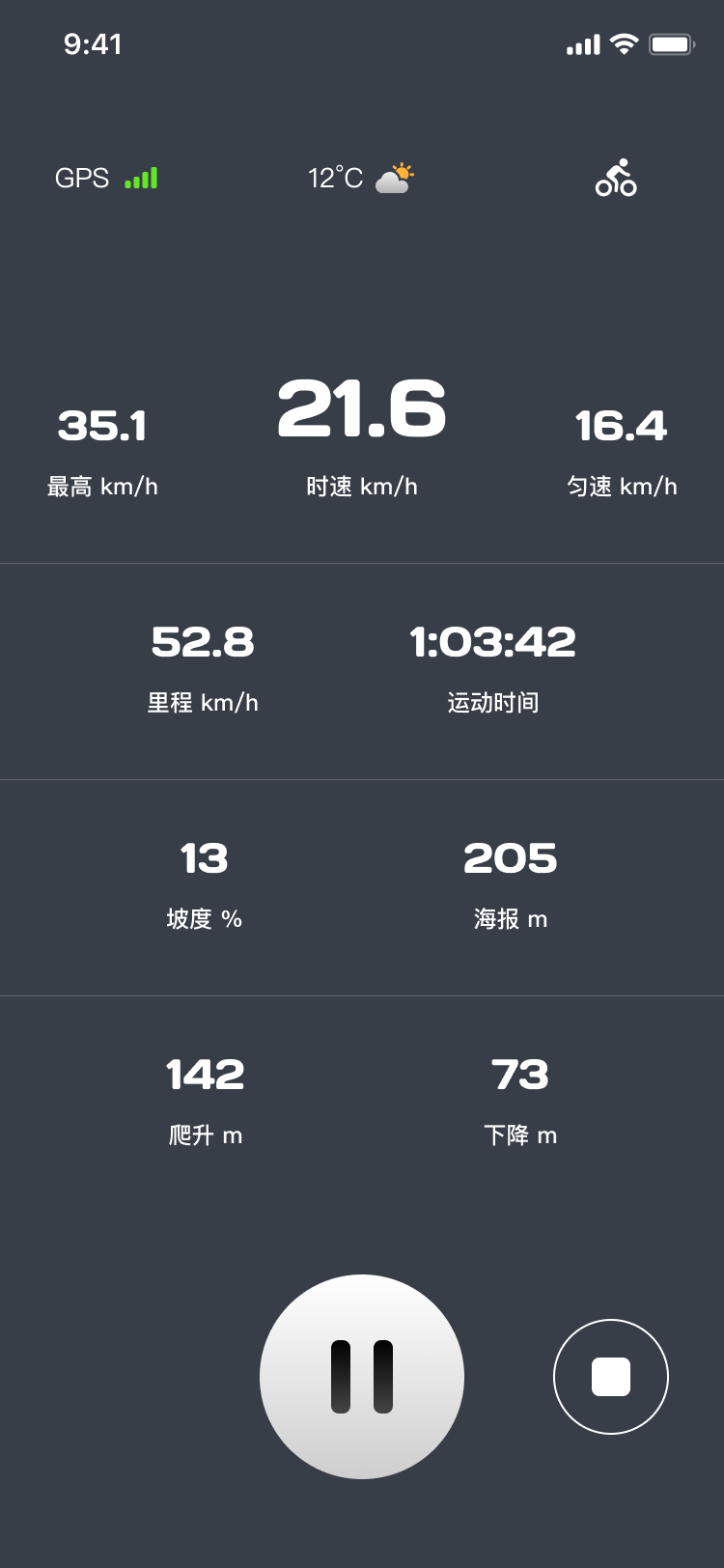Screen dimensions: 724x1568
Task: Tap the Wi-Fi status icon
Action: [x=625, y=44]
